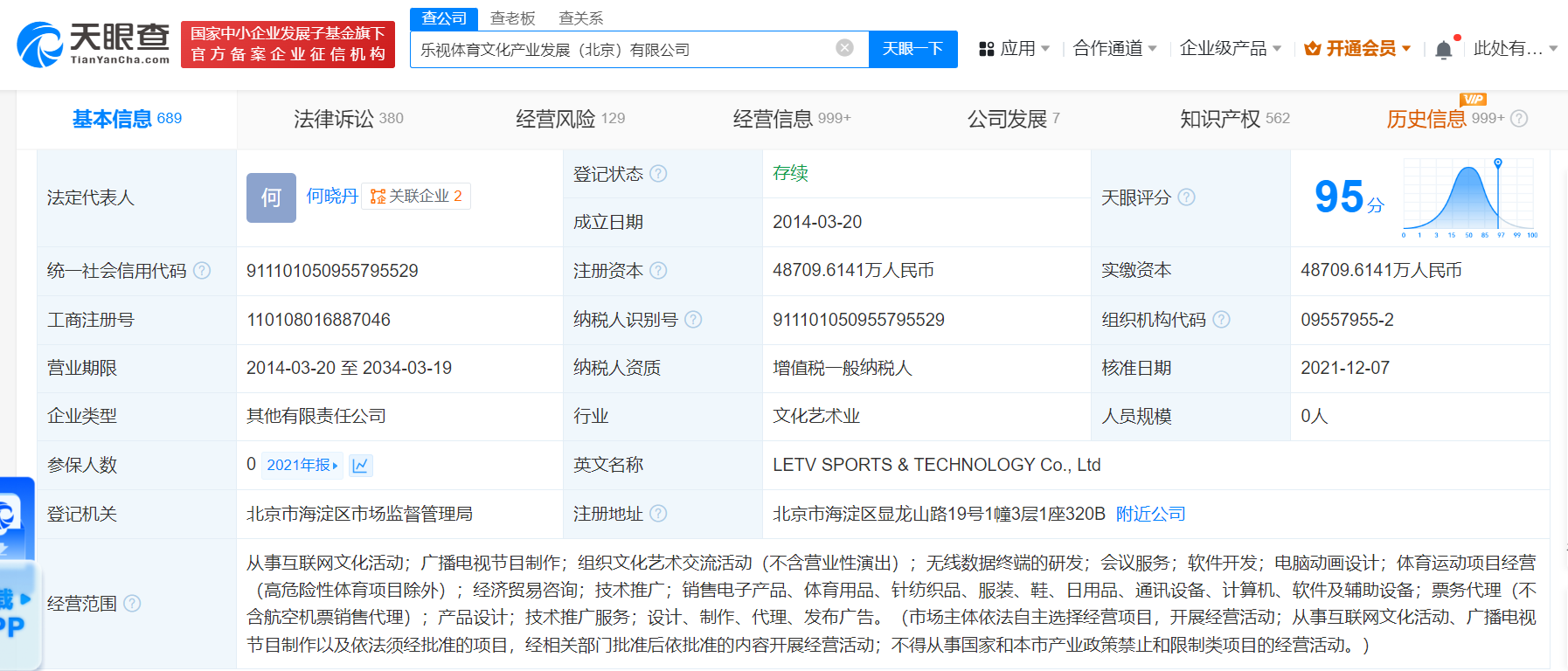Click the 95分 score value

click(x=1349, y=197)
